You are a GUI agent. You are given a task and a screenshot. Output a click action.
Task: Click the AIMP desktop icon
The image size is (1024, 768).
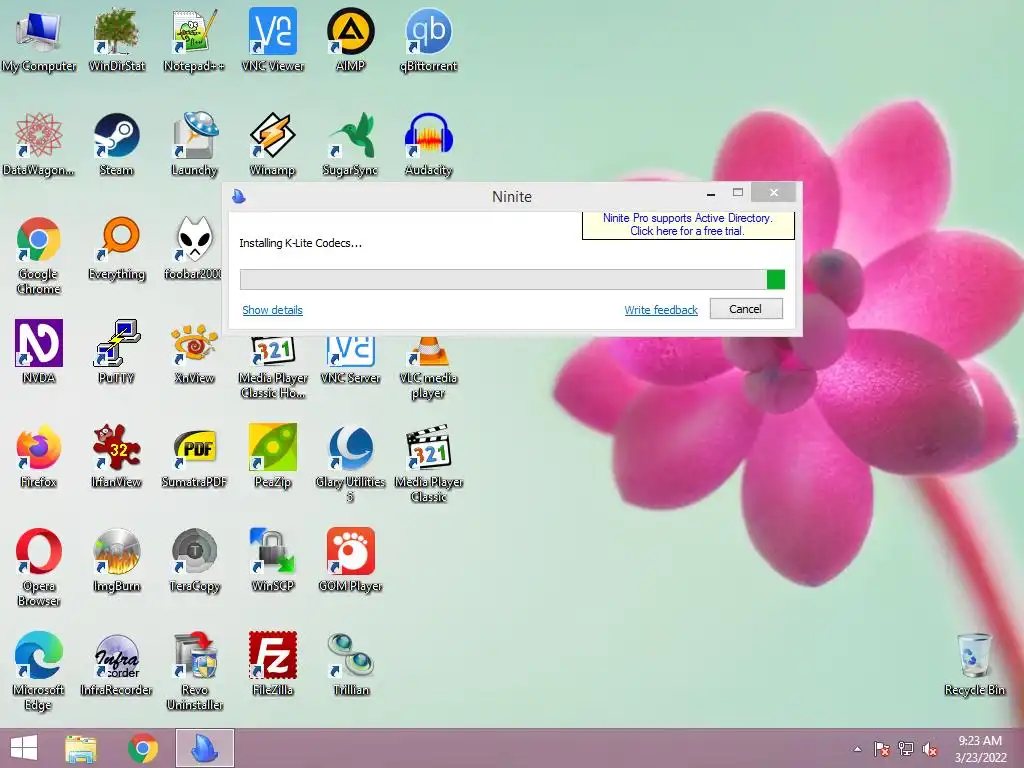click(350, 40)
